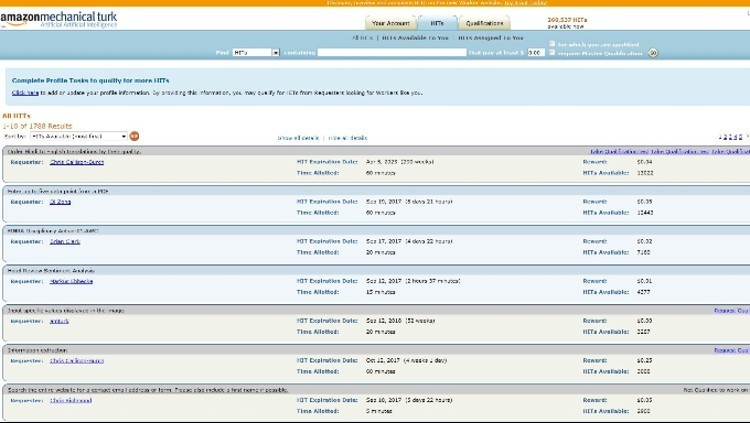
Task: Click Request Qualification link on fifth HIT
Action: tap(732, 311)
